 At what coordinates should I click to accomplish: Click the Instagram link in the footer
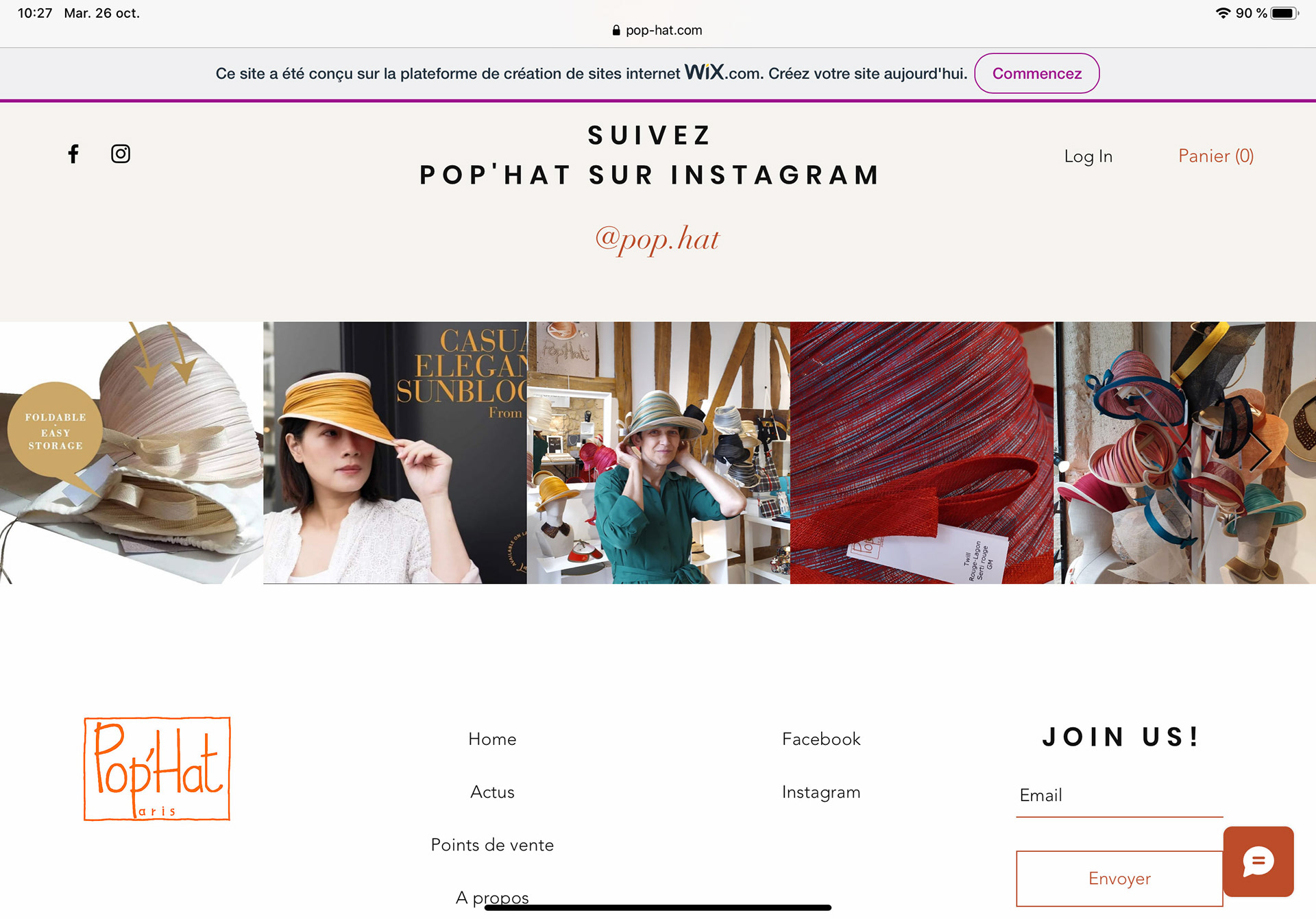(x=820, y=792)
